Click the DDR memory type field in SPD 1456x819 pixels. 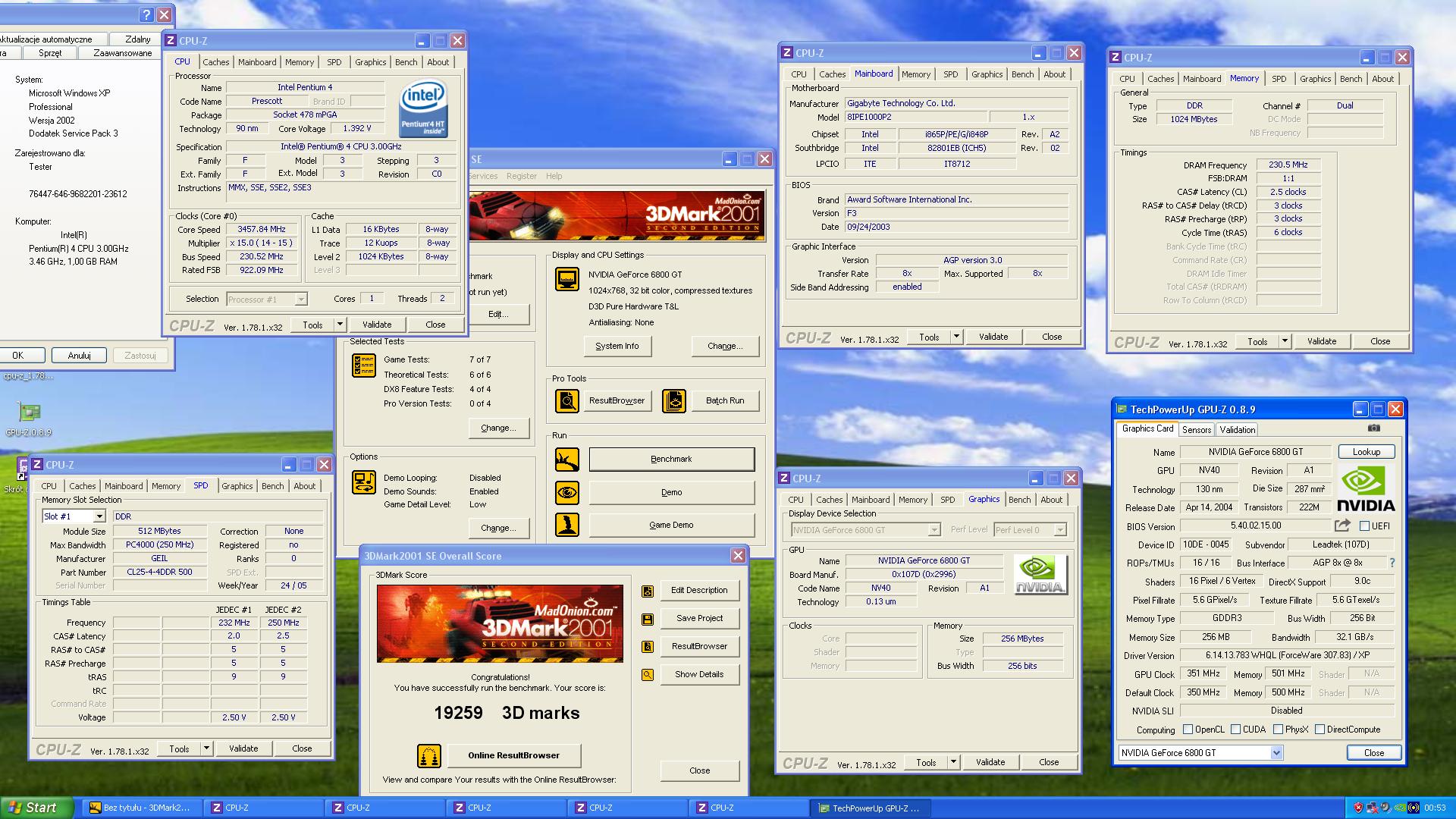(x=218, y=516)
